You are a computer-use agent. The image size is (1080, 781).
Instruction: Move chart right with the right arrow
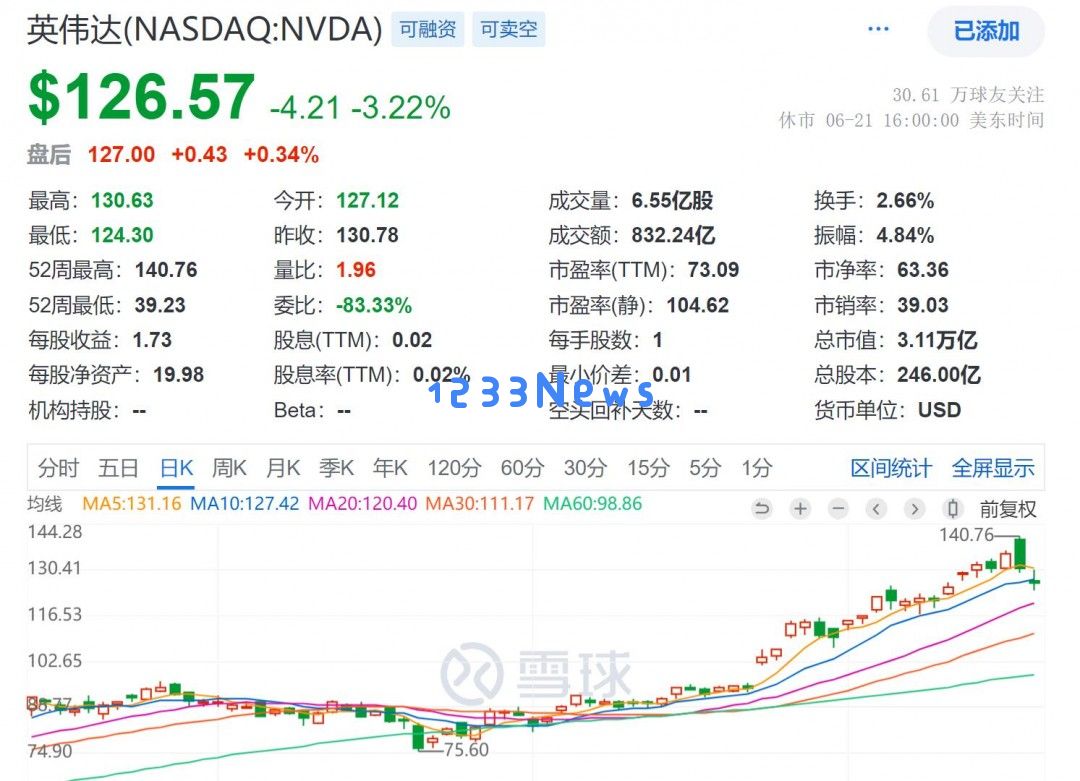[914, 509]
